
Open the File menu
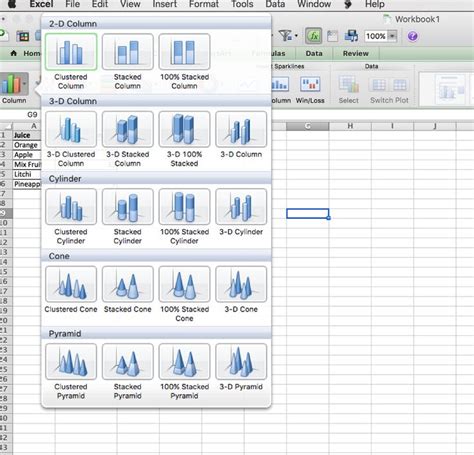(73, 4)
